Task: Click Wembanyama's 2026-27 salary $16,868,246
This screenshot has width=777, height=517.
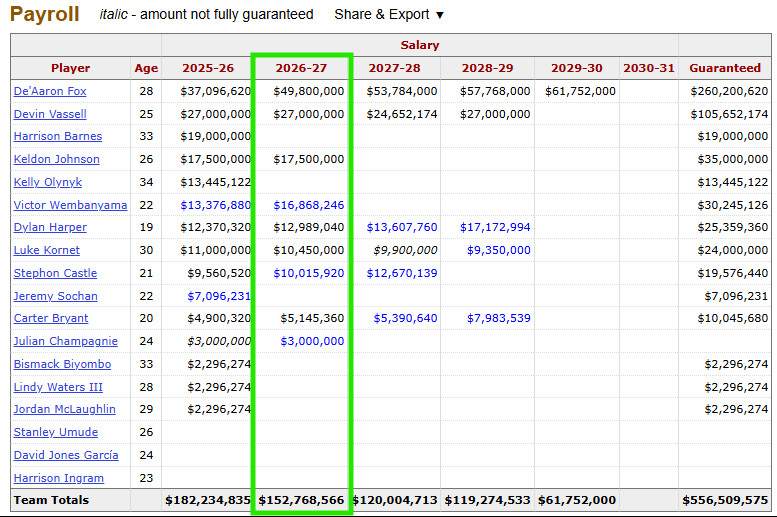Action: click(308, 205)
